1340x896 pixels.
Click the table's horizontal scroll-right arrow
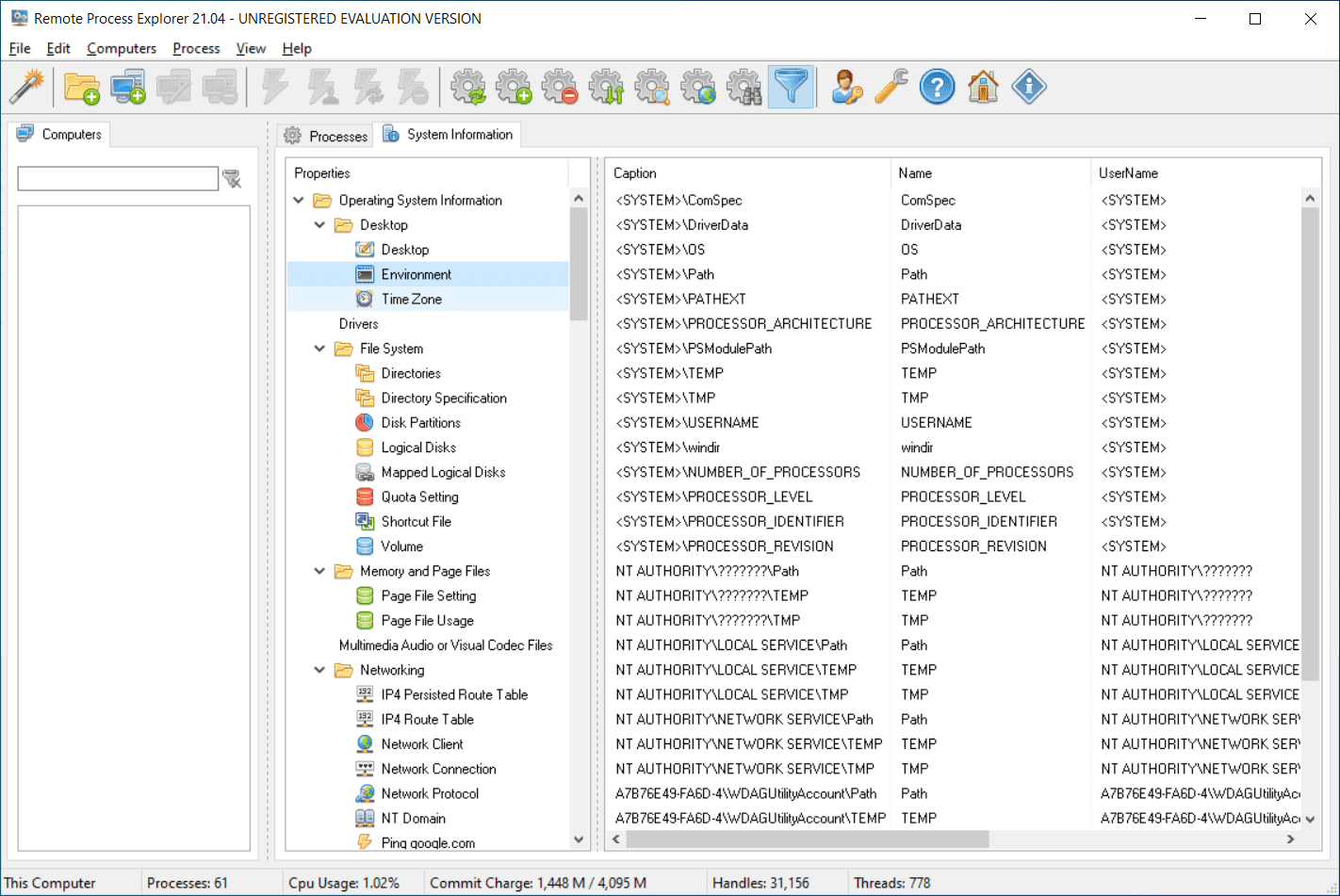pyautogui.click(x=1291, y=839)
